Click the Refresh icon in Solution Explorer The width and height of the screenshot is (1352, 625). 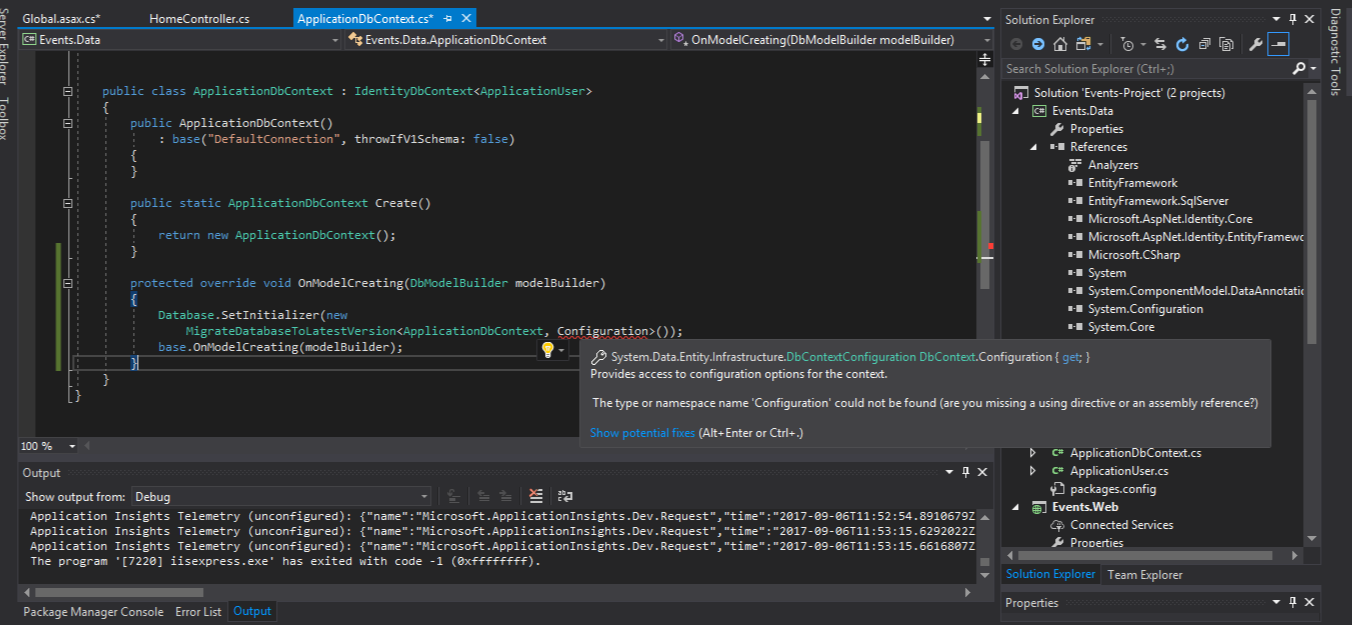(1182, 44)
